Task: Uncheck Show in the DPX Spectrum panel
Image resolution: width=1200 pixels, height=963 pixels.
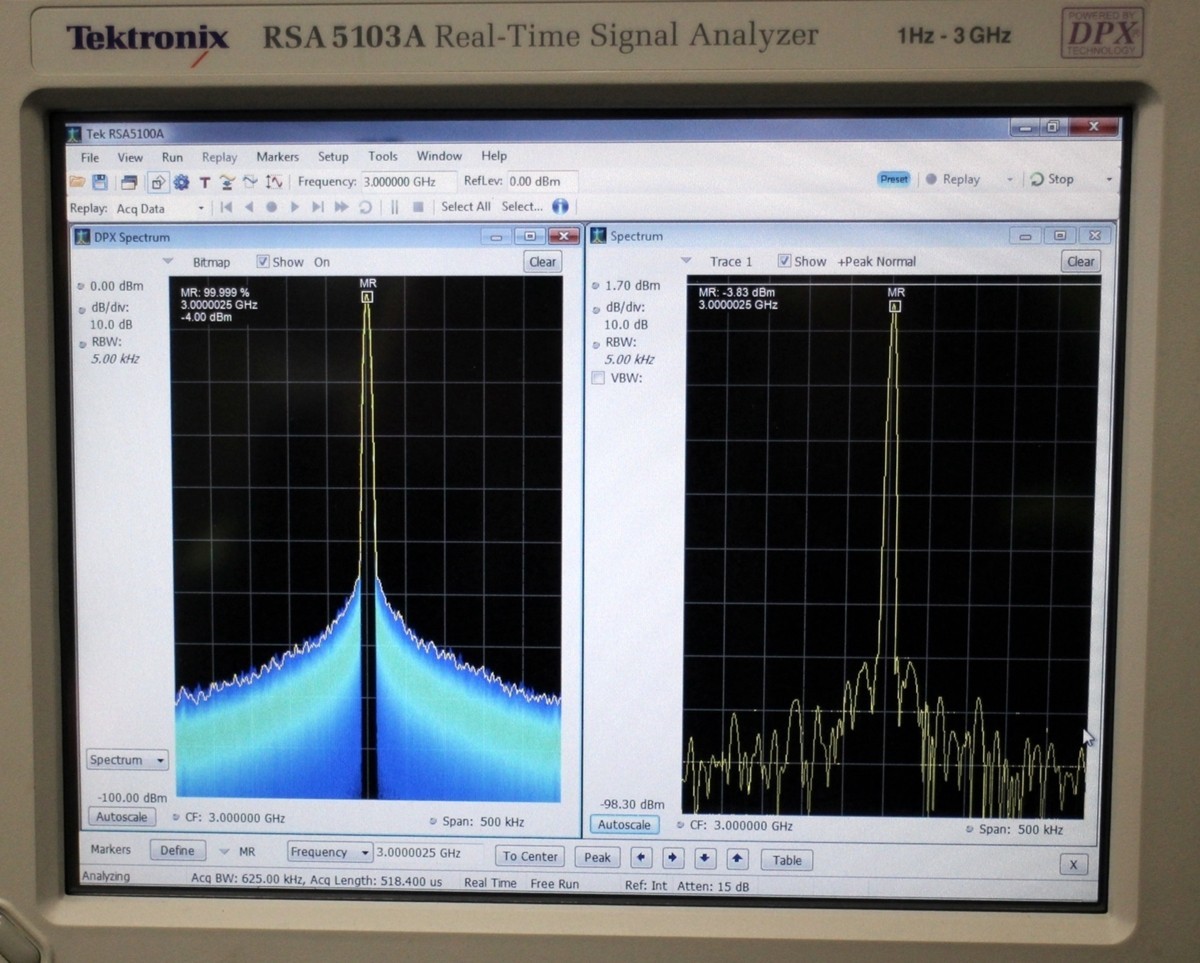Action: 263,262
